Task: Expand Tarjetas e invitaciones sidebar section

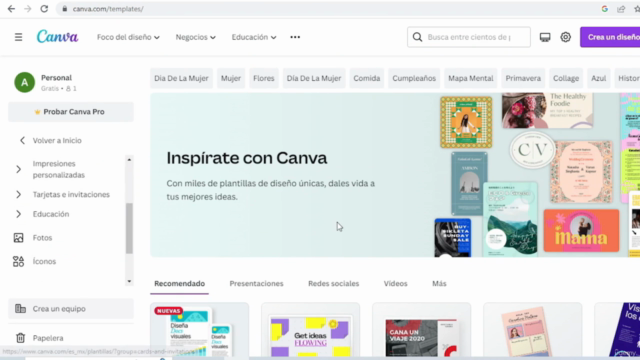Action: (x=18, y=194)
